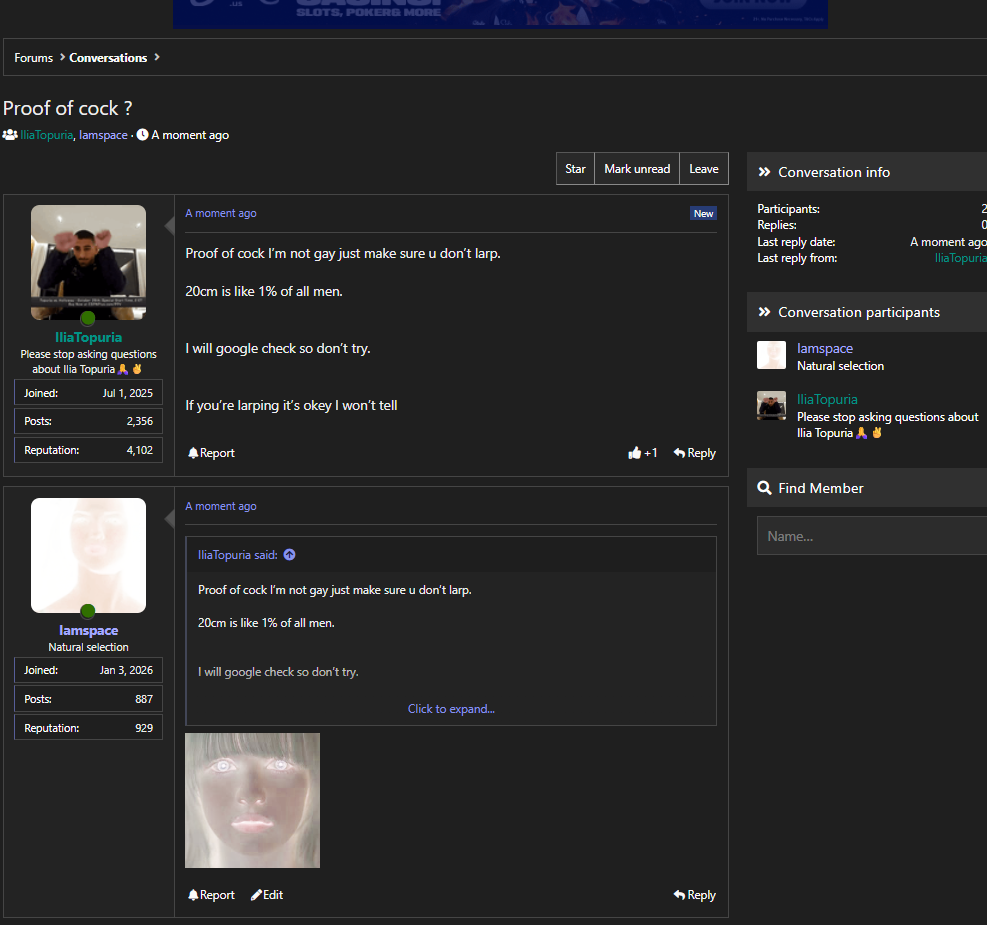The image size is (987, 925).
Task: Click the thumbs-up +1 like icon
Action: point(634,452)
